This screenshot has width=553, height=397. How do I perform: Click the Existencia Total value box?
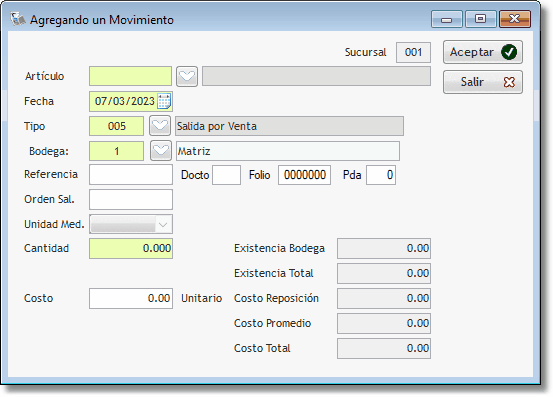pyautogui.click(x=384, y=273)
